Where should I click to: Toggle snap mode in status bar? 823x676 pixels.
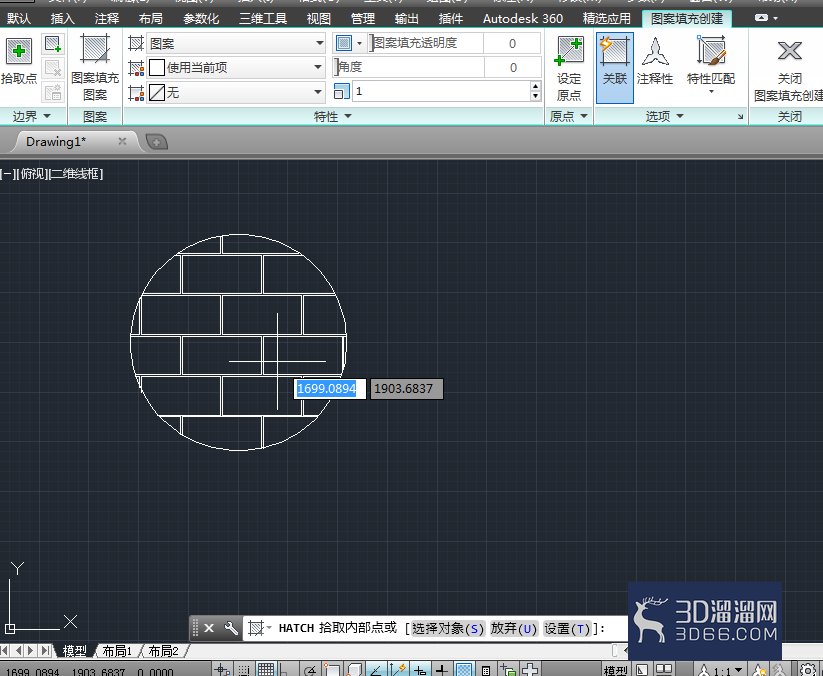click(244, 670)
